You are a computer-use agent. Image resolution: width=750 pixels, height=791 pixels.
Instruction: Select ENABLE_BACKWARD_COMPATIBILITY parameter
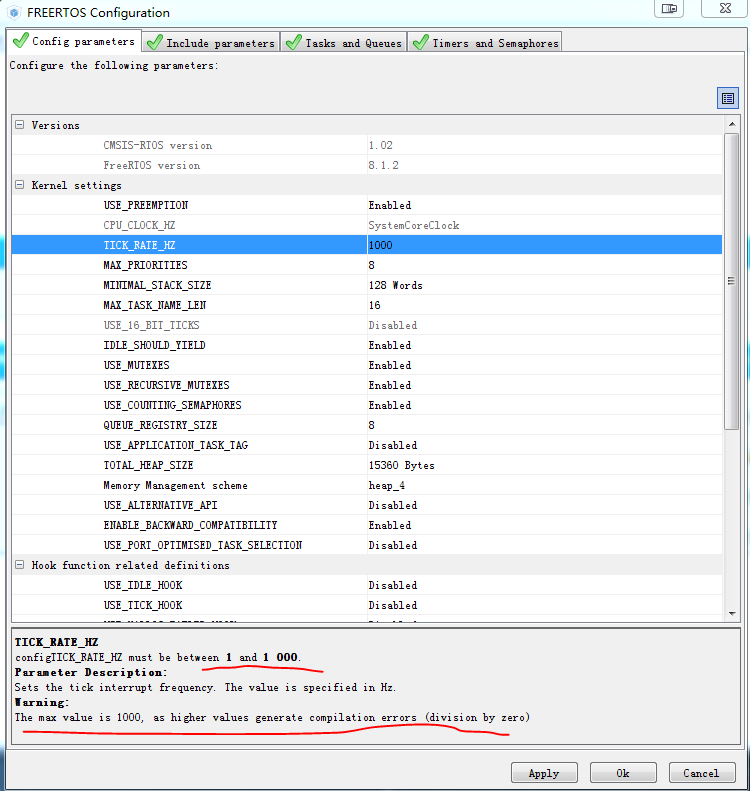(x=190, y=526)
